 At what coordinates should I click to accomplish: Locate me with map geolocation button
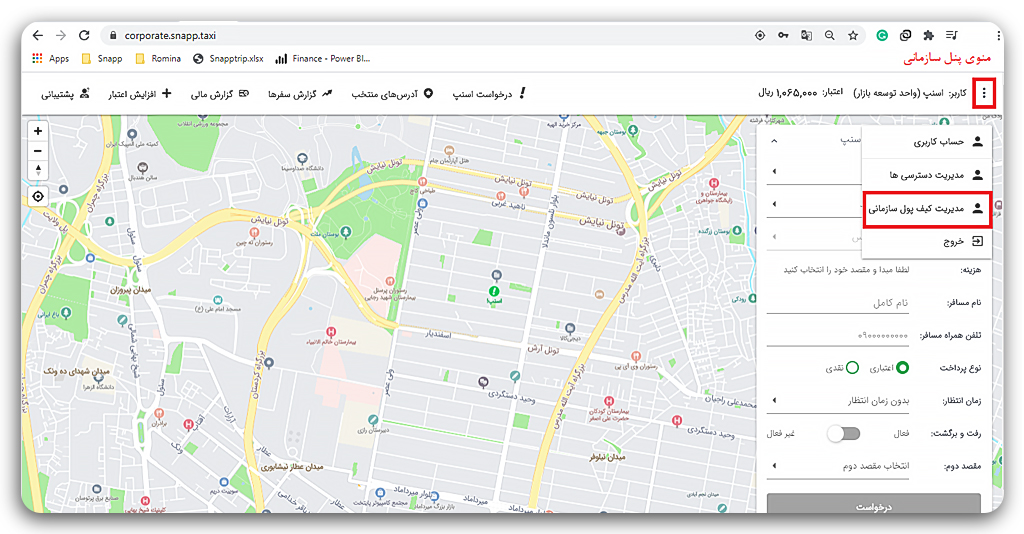[x=38, y=196]
